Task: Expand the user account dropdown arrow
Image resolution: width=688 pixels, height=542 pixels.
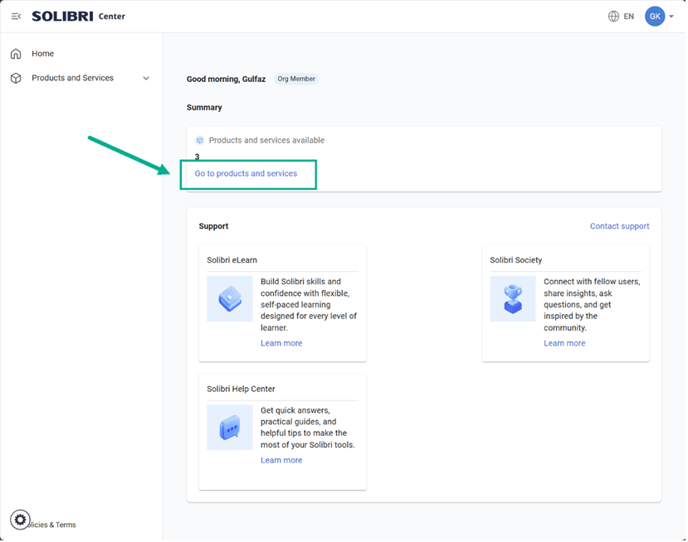Action: (671, 17)
